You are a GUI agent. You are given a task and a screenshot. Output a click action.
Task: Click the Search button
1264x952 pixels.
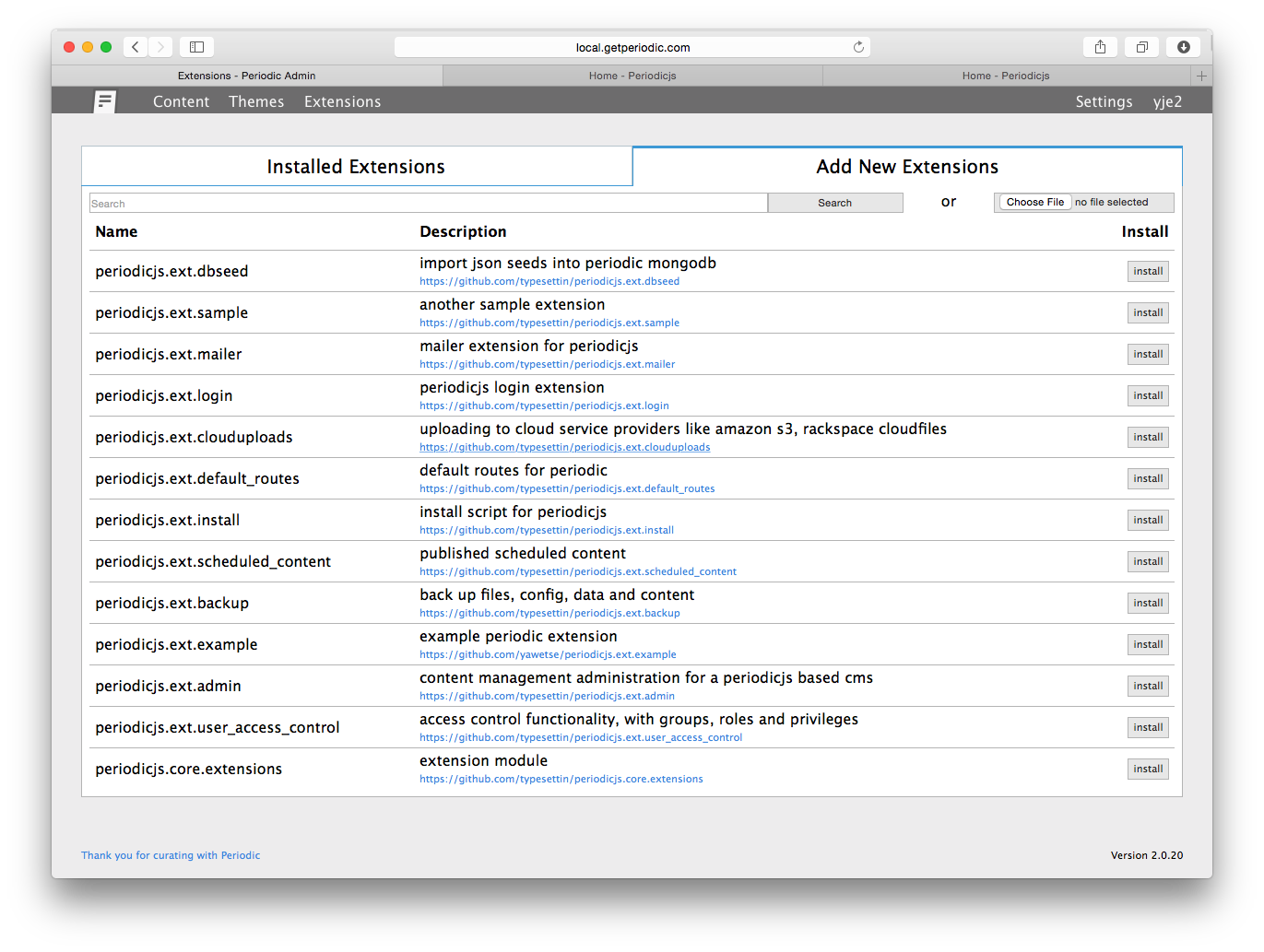click(x=835, y=203)
